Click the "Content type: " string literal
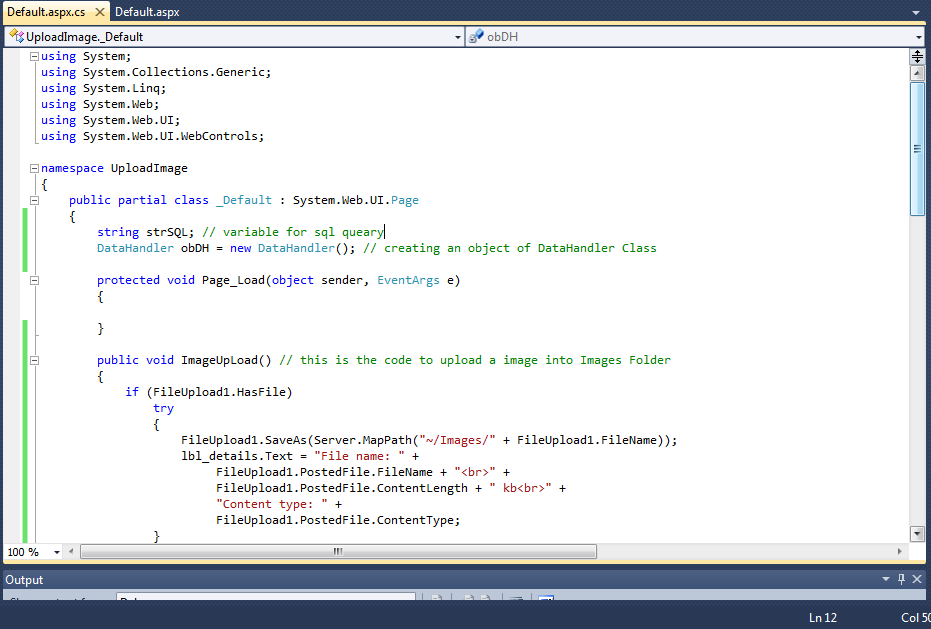Screen dimensions: 931x629 click(x=272, y=504)
